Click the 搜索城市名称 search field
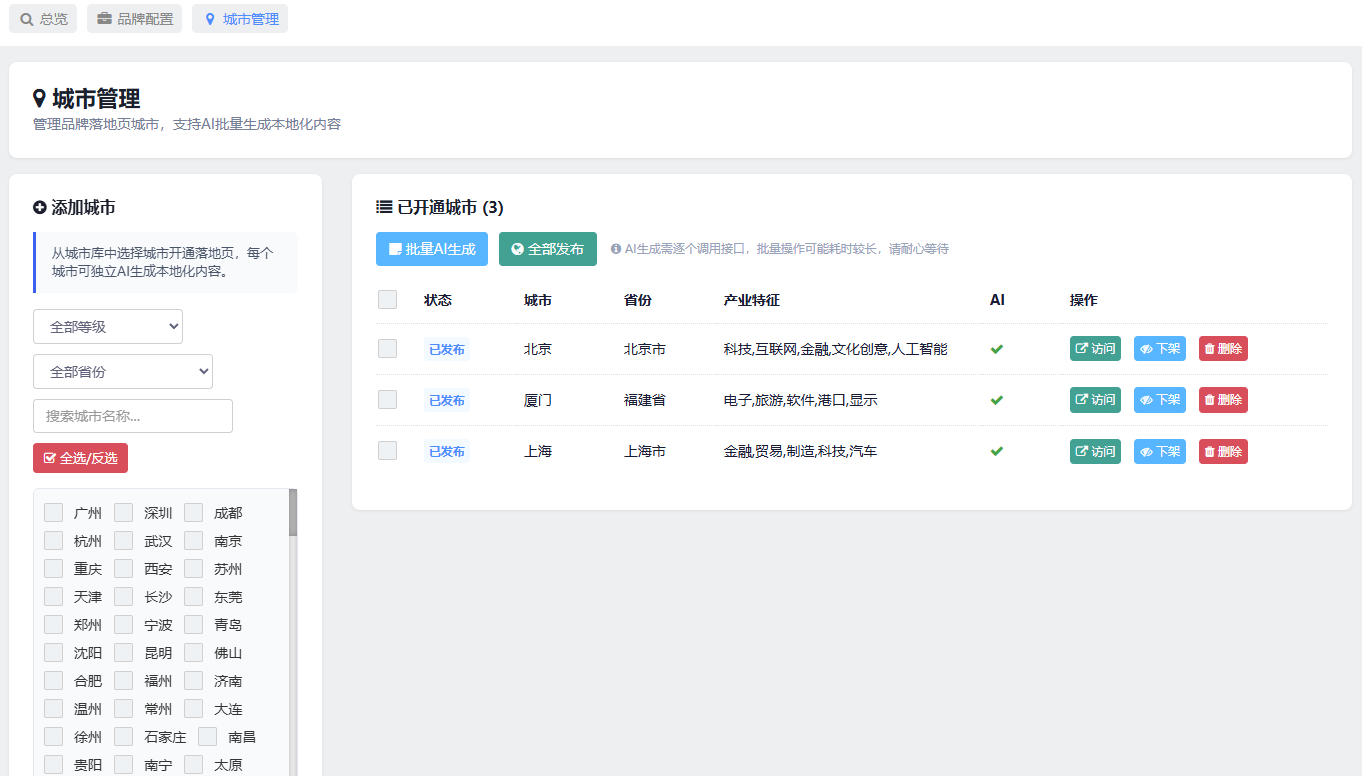1362x776 pixels. click(133, 416)
